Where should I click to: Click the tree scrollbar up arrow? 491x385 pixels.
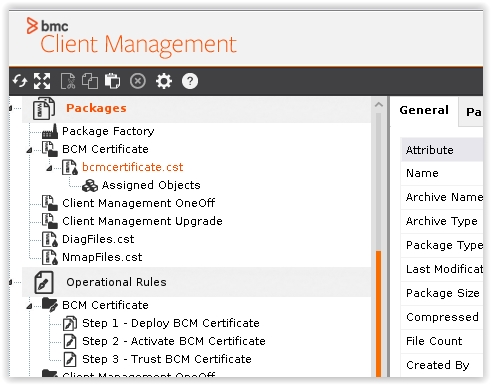pyautogui.click(x=379, y=105)
